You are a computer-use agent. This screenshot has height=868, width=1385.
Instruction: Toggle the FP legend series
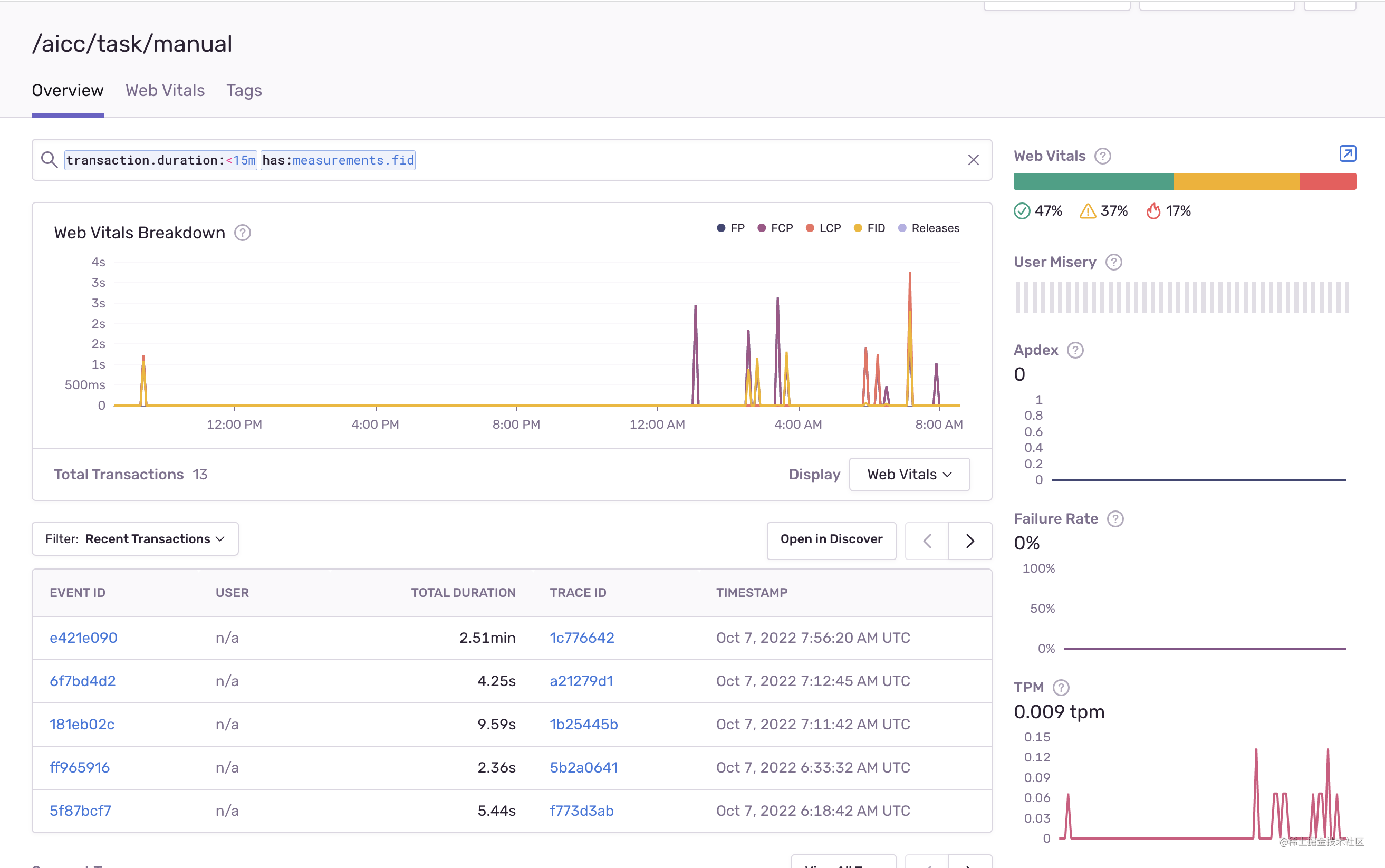pos(730,228)
